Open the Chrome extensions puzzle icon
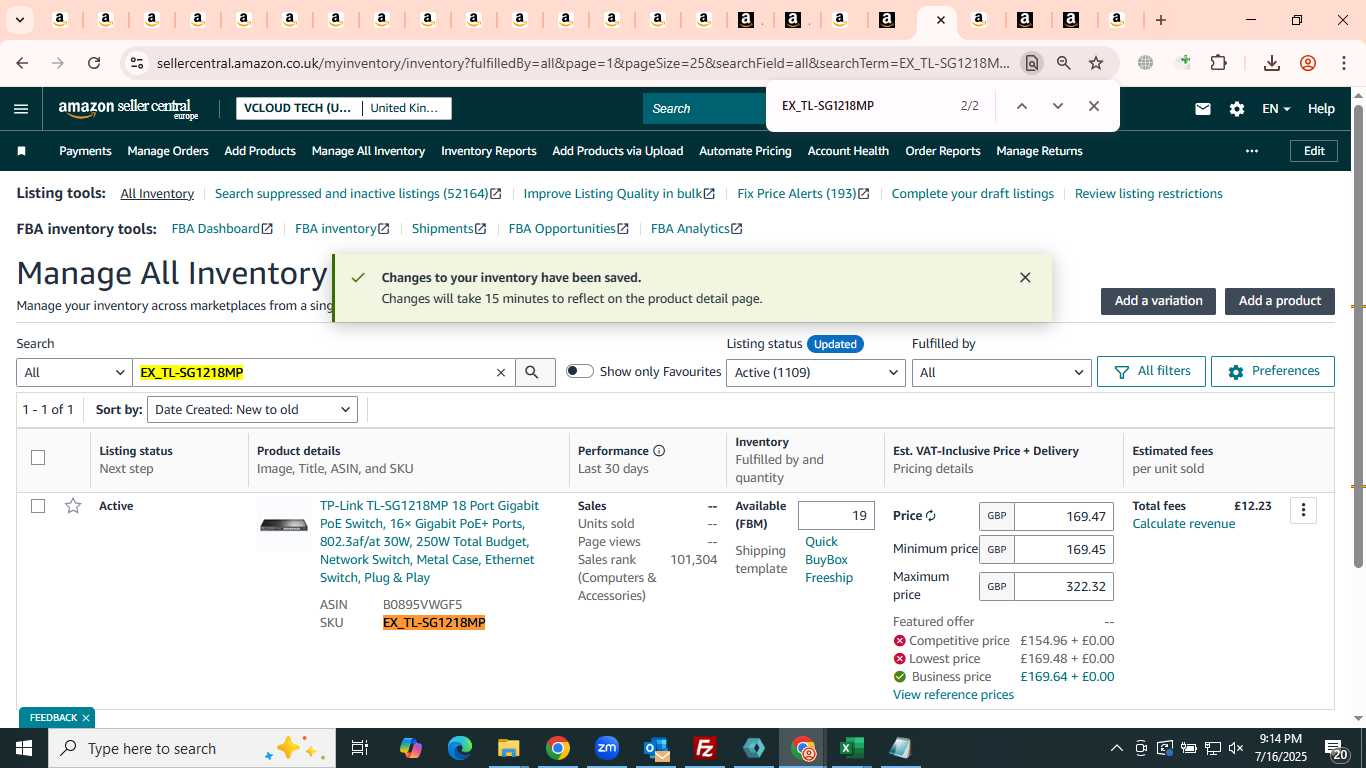The image size is (1366, 768). (x=1218, y=63)
